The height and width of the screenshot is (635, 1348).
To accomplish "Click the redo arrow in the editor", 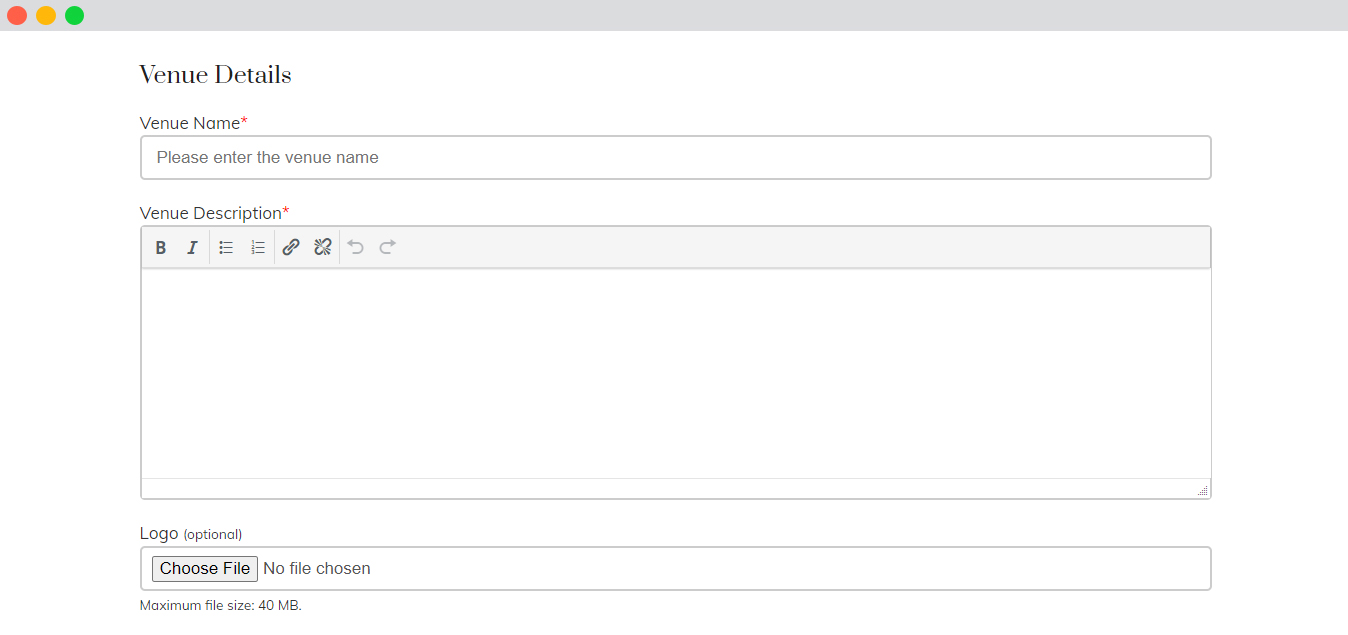I will click(388, 247).
